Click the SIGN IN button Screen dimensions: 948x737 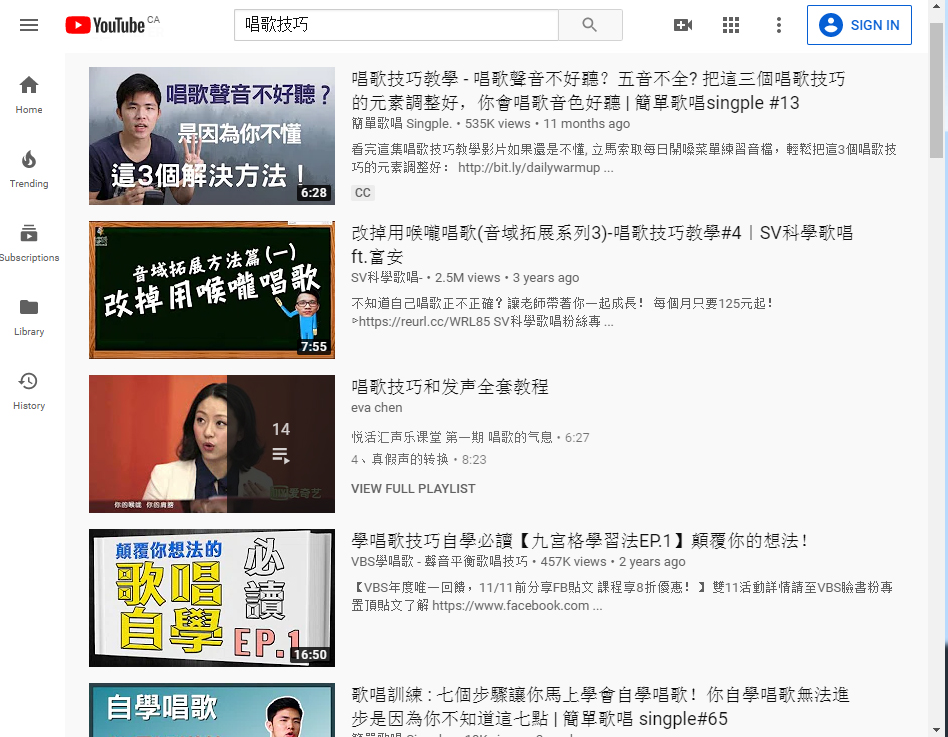click(x=859, y=25)
